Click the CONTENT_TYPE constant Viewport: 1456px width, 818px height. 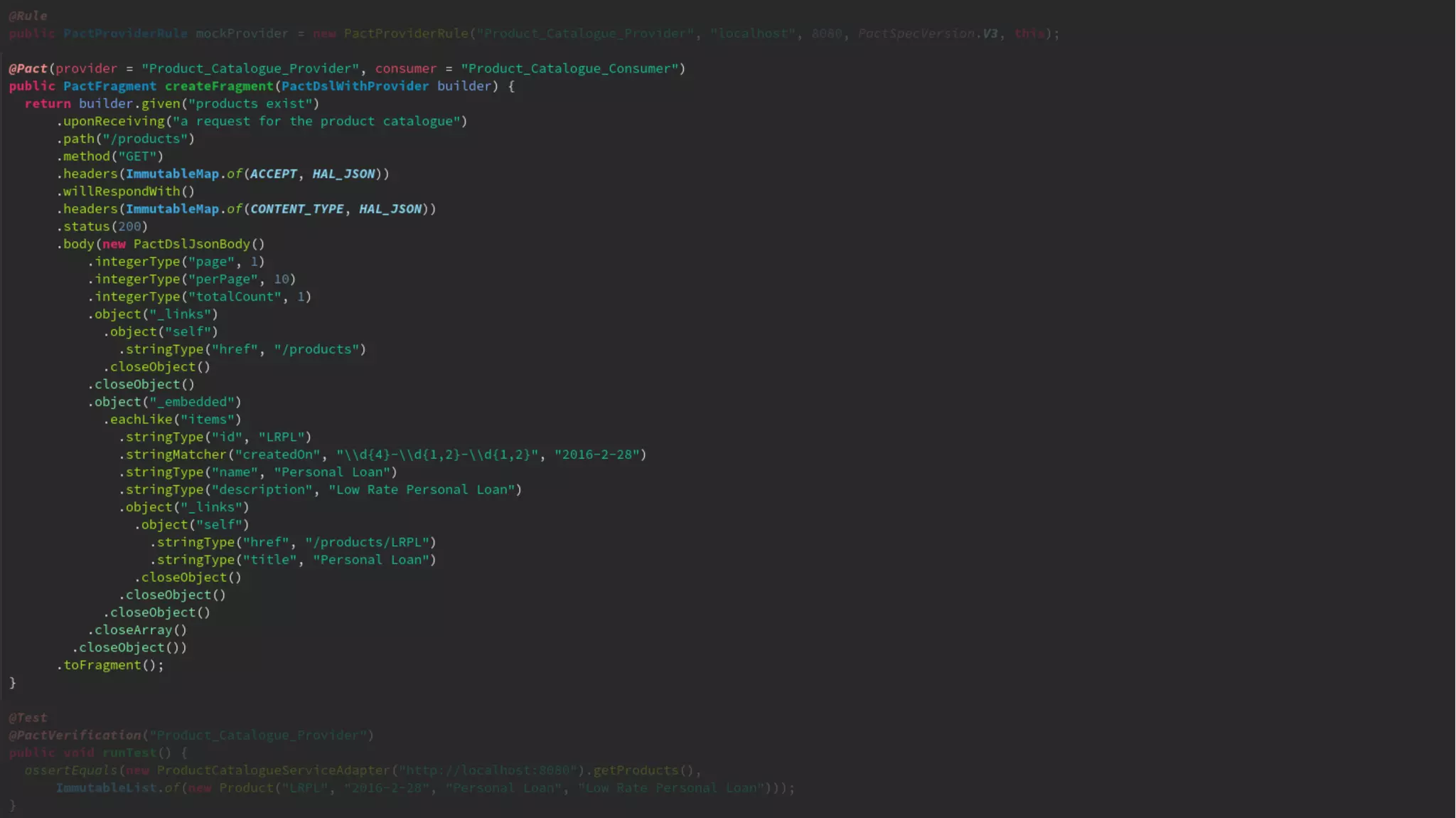click(296, 209)
